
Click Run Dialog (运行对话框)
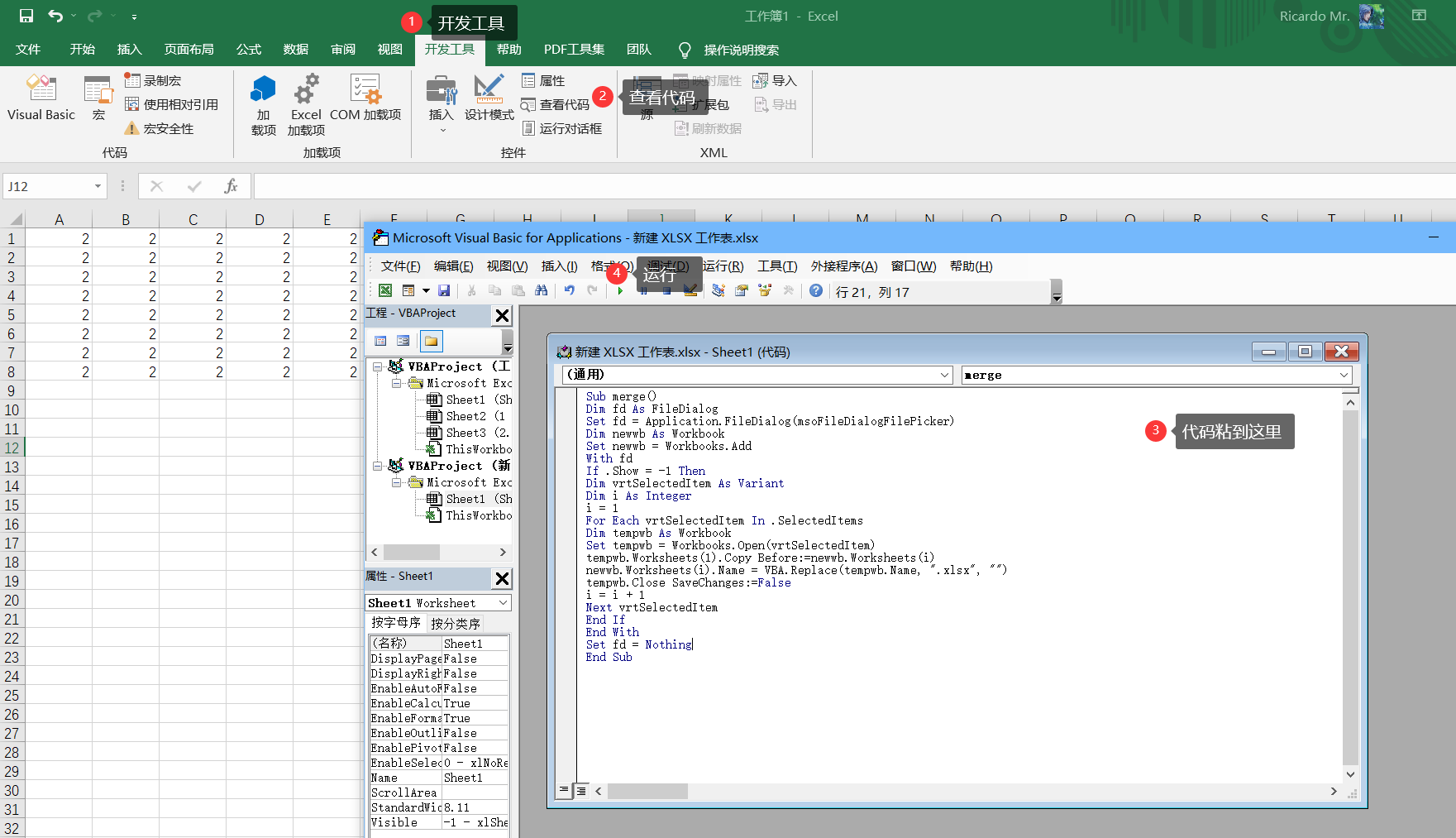pyautogui.click(x=562, y=128)
